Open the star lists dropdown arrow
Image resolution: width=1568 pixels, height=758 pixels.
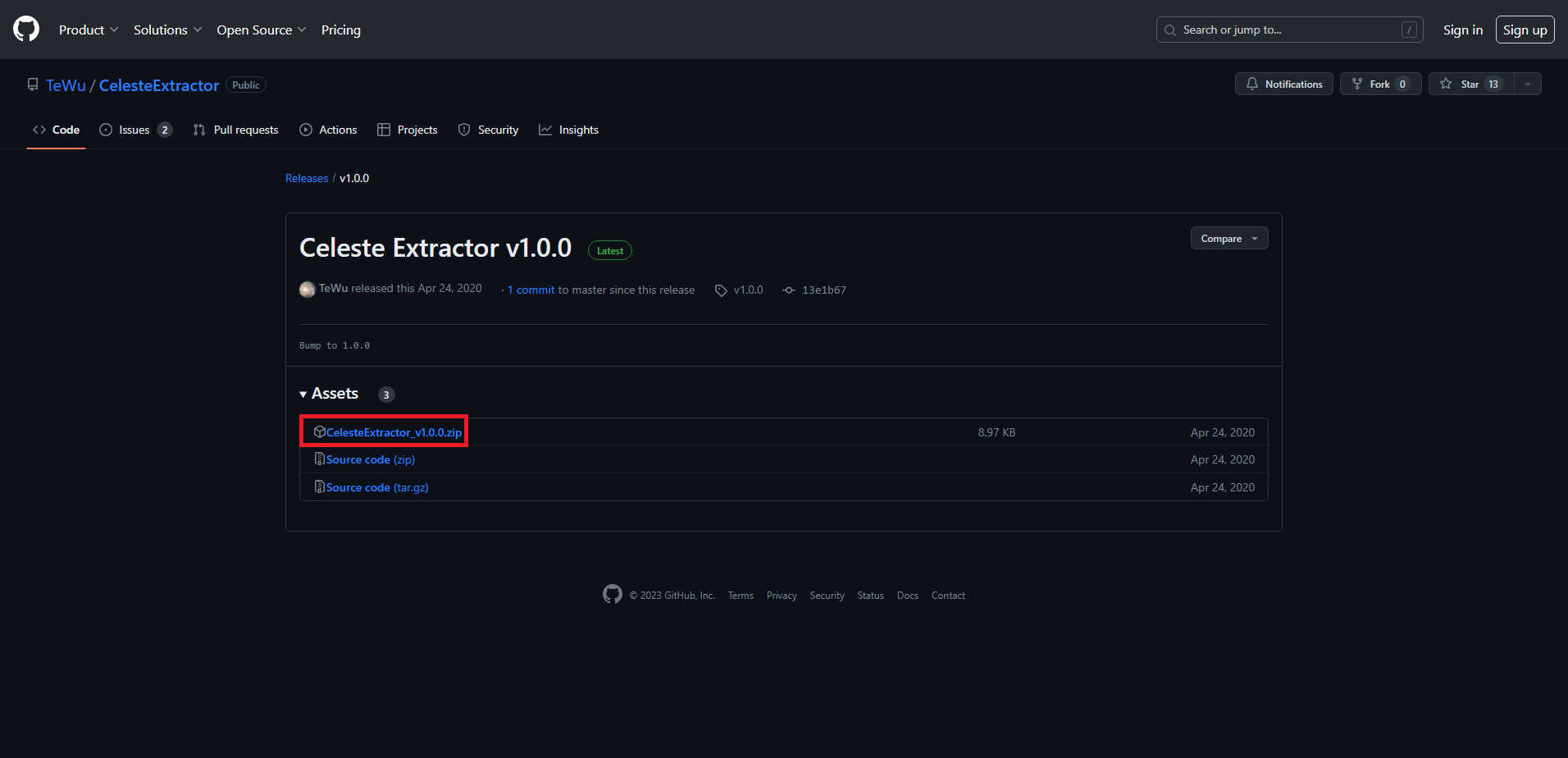click(x=1528, y=84)
